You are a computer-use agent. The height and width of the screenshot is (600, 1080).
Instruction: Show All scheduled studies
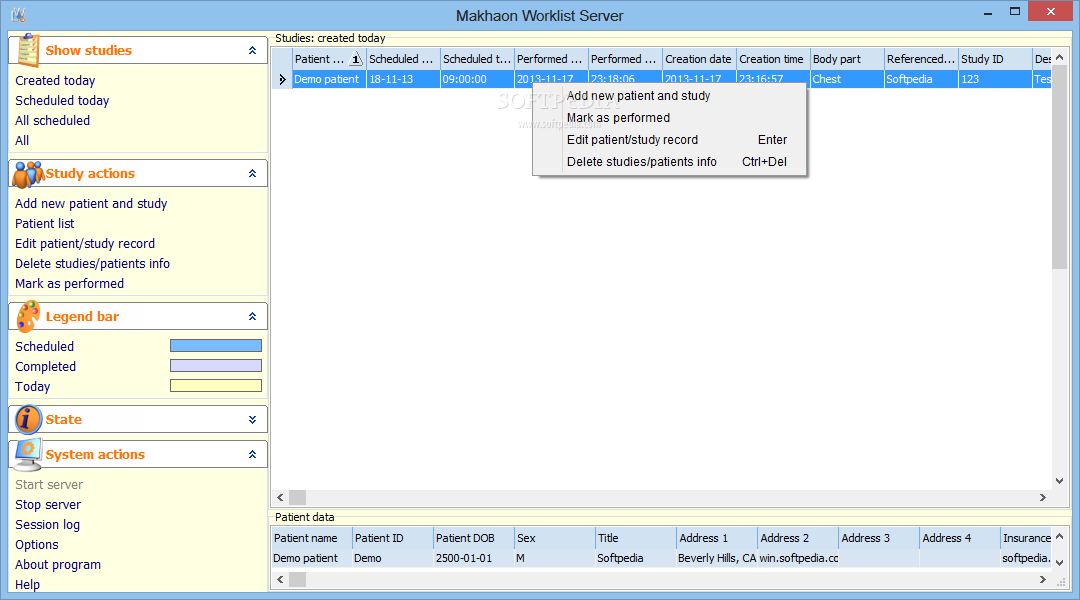pyautogui.click(x=52, y=121)
